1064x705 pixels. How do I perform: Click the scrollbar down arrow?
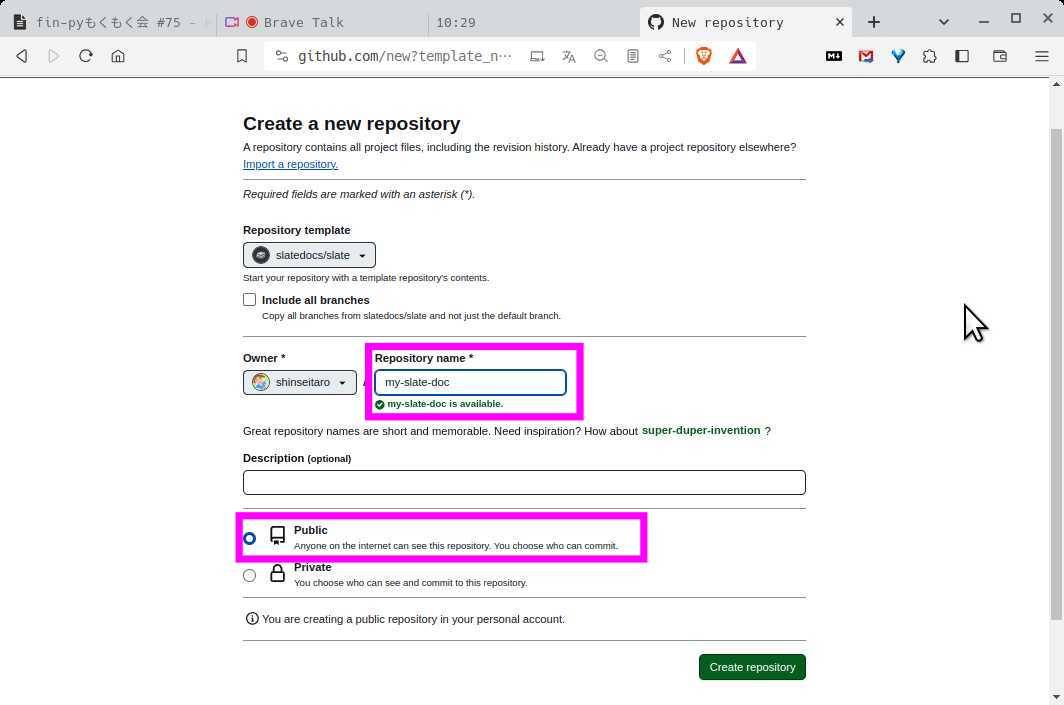click(x=1056, y=697)
